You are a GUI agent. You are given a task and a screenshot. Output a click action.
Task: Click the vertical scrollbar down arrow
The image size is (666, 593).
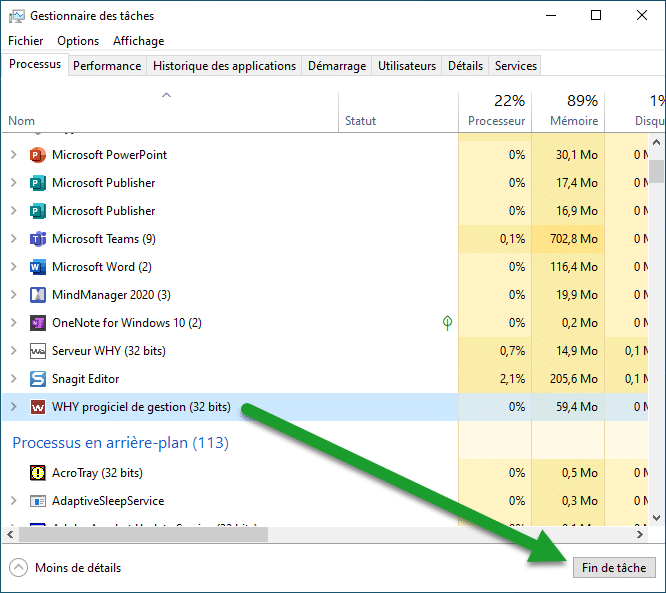[656, 518]
